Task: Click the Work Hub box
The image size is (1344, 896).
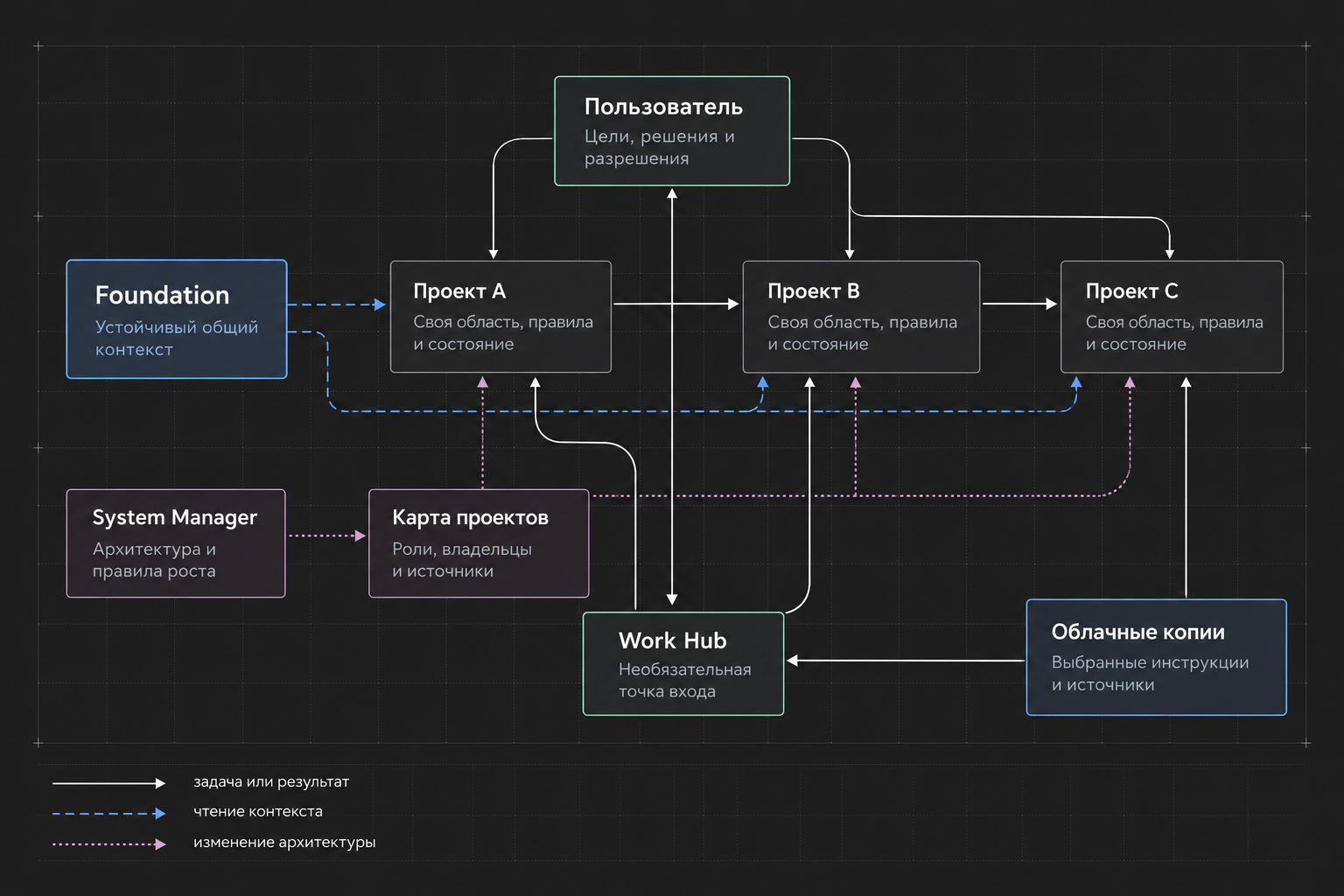Action: point(683,663)
